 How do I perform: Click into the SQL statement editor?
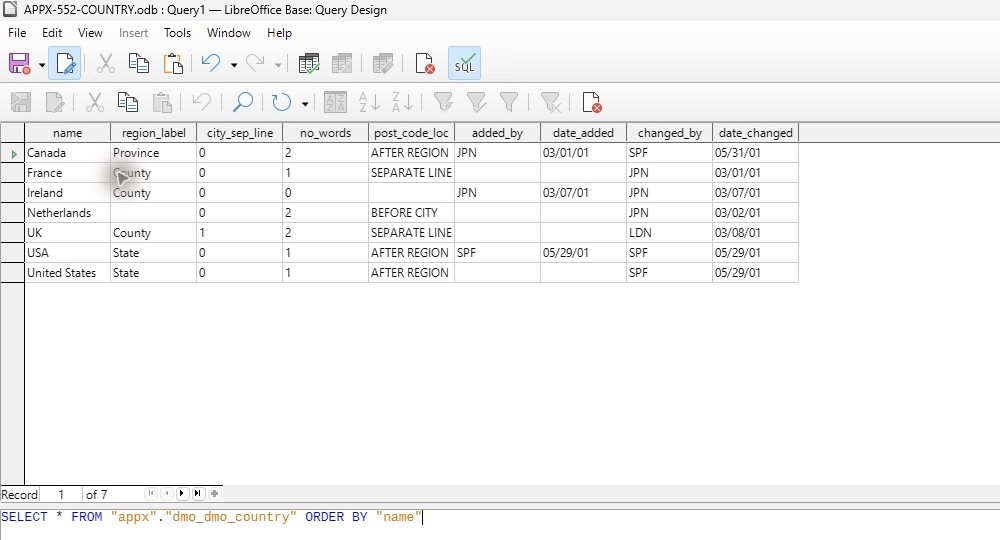[x=500, y=524]
